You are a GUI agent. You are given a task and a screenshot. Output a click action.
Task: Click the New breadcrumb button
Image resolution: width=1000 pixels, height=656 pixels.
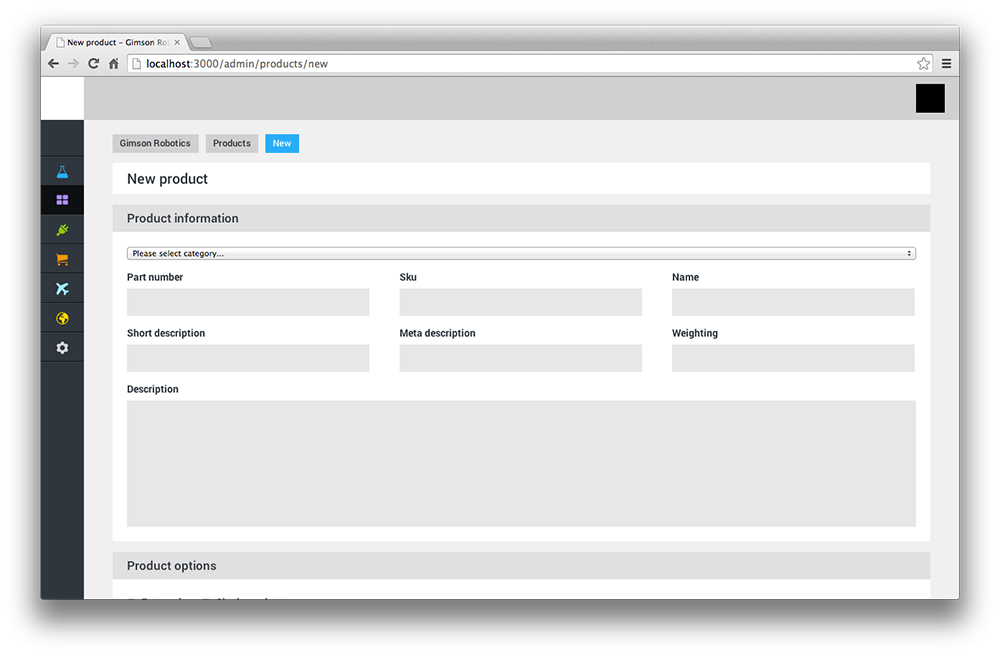tap(282, 143)
